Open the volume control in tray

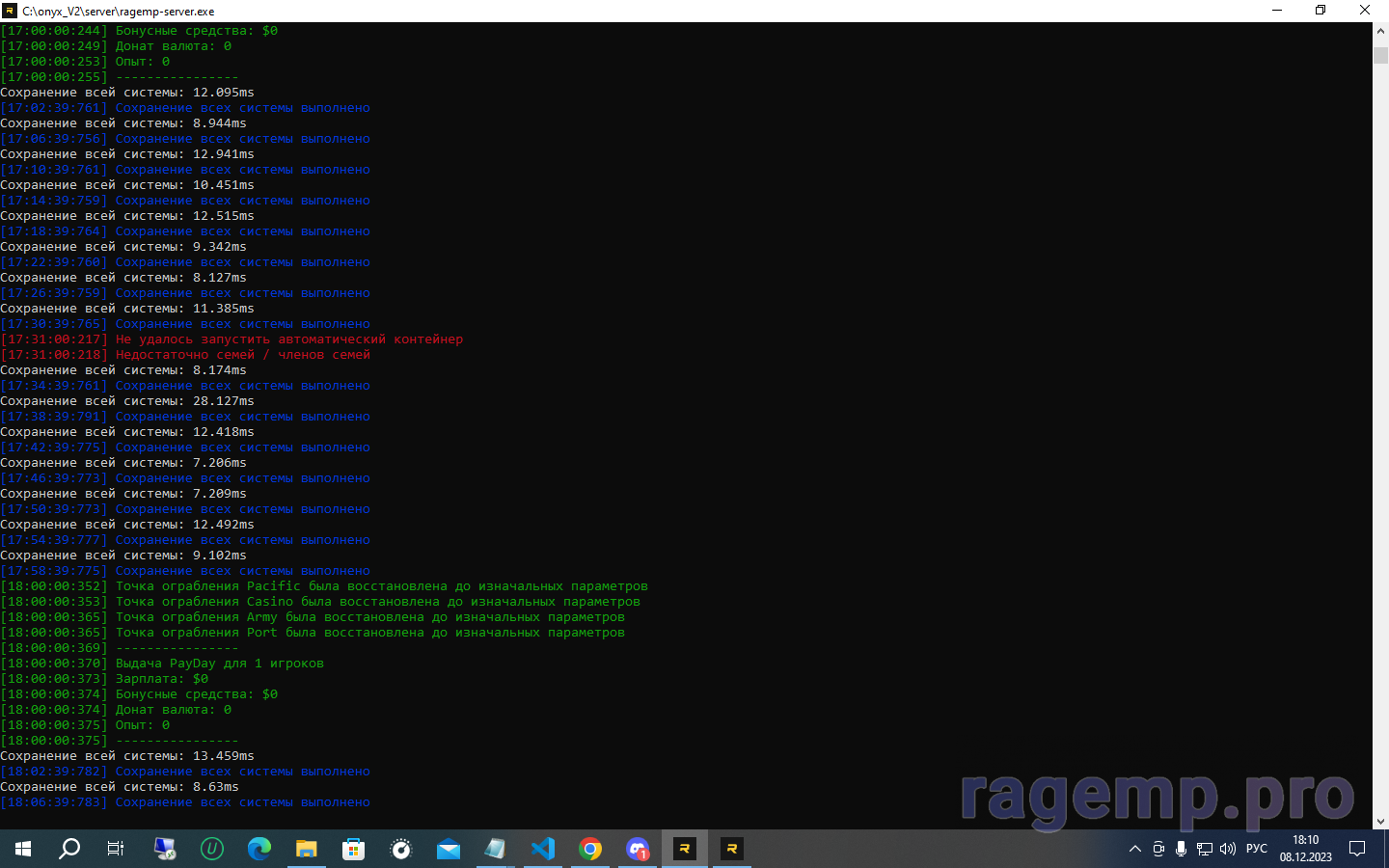[1227, 849]
